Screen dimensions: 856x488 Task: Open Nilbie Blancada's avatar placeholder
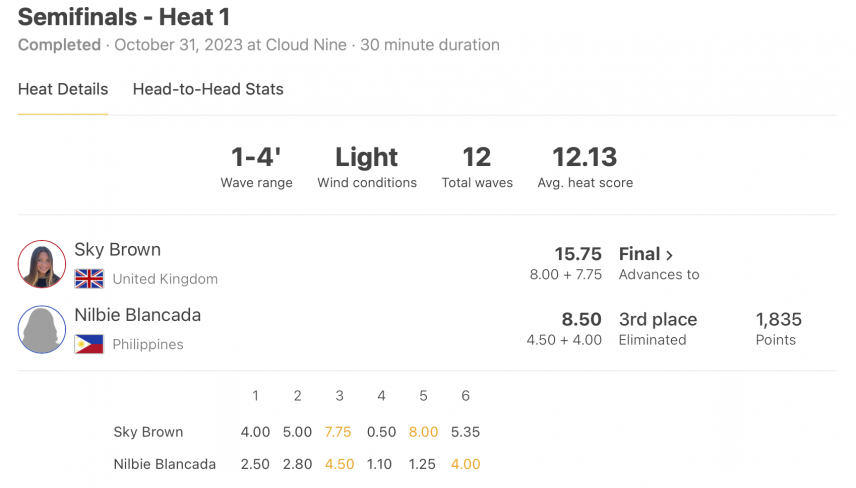42,330
